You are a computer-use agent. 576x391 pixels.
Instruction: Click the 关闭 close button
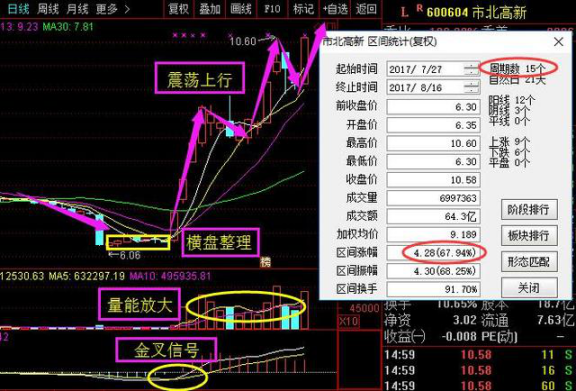[x=529, y=288]
